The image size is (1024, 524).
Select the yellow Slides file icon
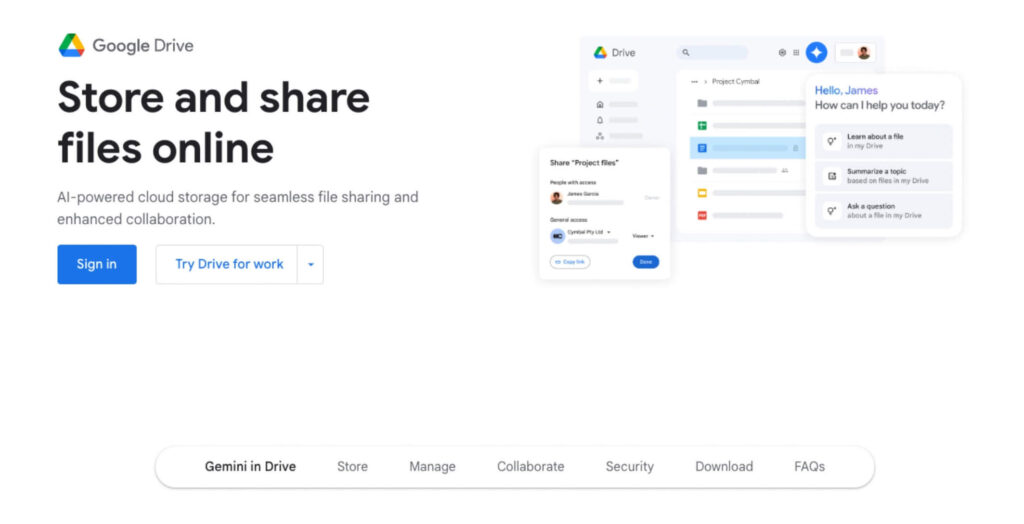coord(702,193)
